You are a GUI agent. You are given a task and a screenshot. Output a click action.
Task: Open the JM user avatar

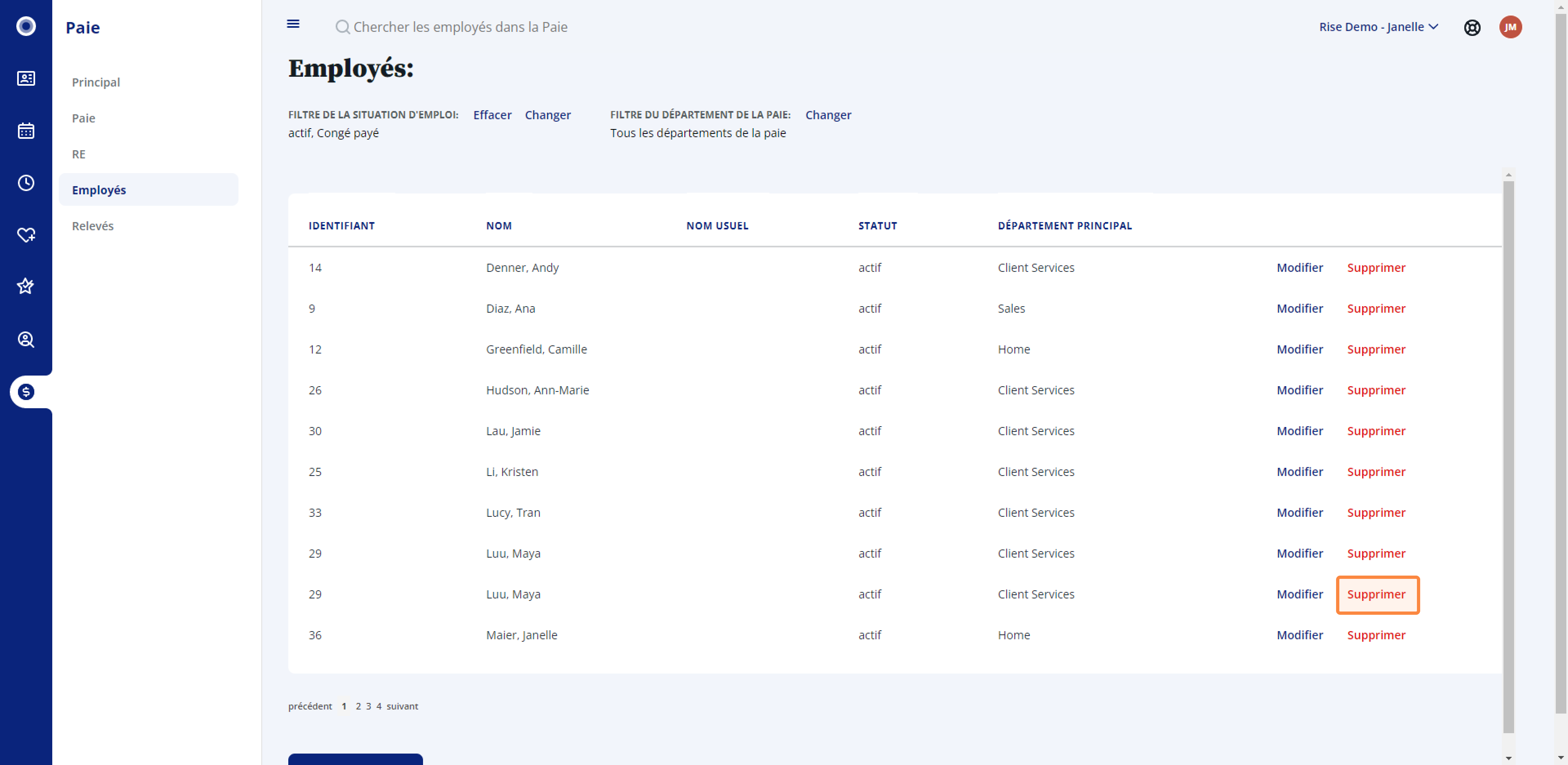click(1510, 27)
